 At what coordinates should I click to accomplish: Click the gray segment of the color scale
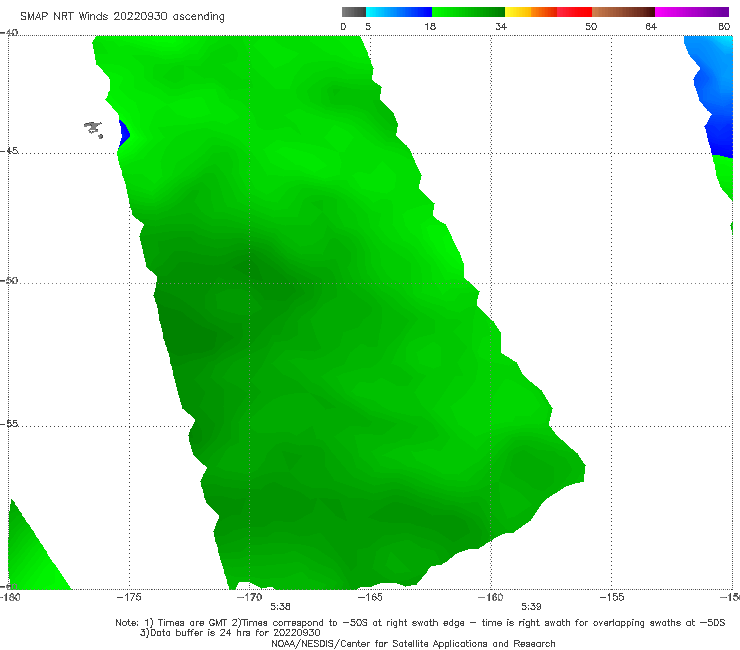(353, 12)
